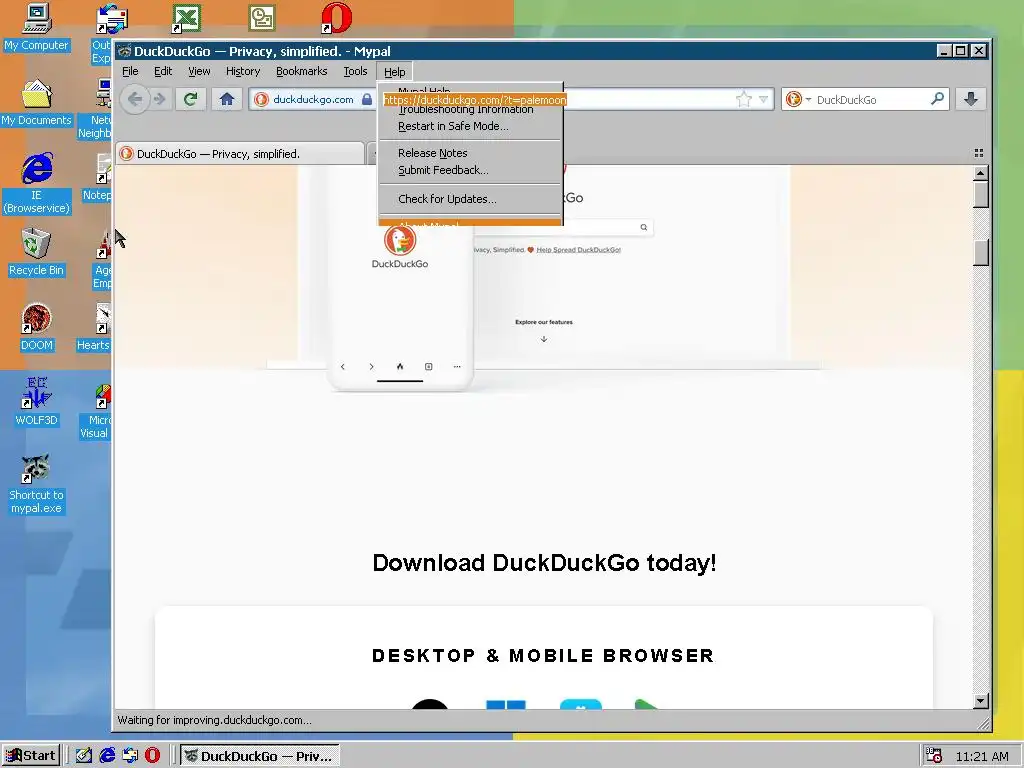This screenshot has width=1024, height=768.
Task: Open the Bookmarks menu
Action: point(301,71)
